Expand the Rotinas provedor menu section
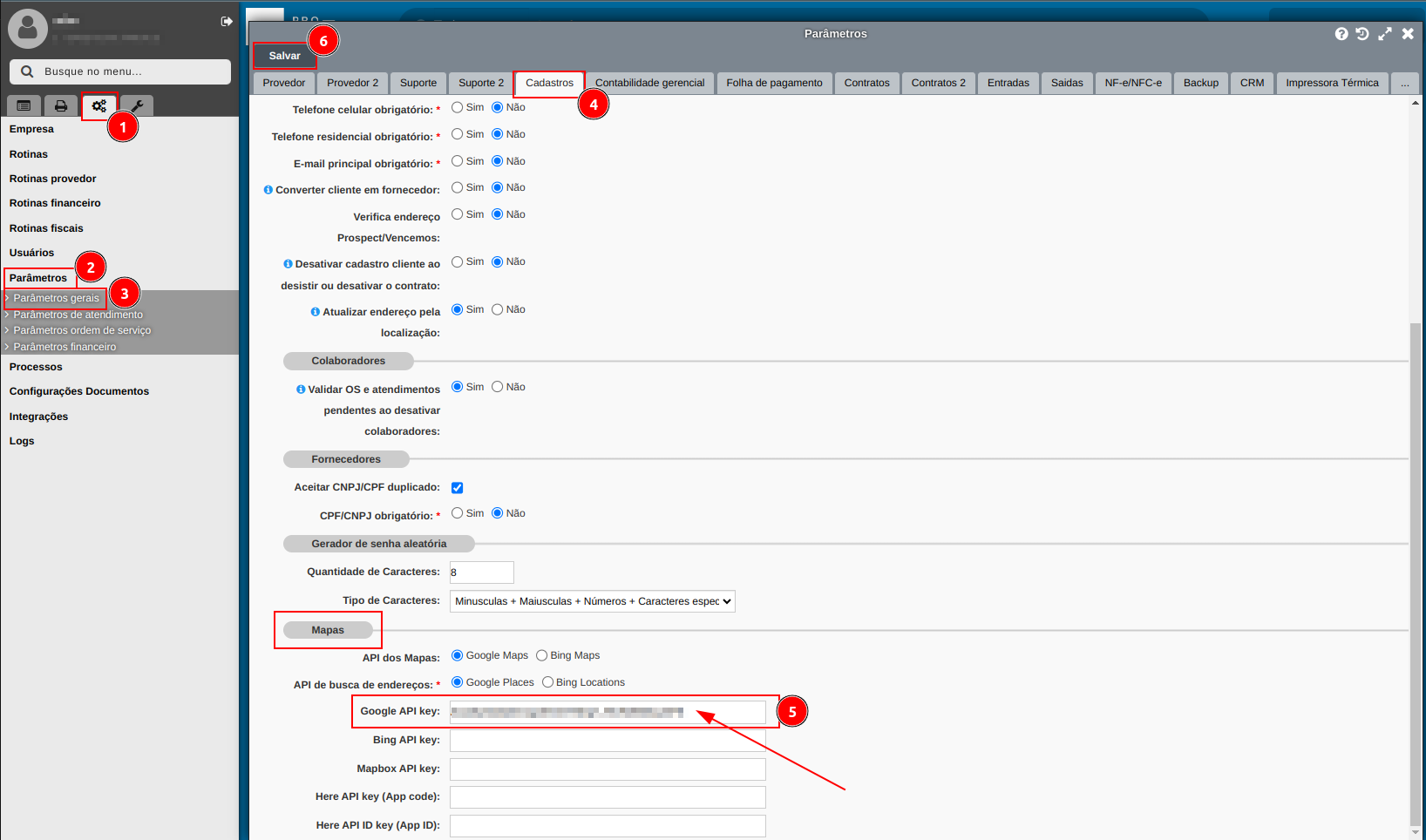Viewport: 1426px width, 840px height. tap(53, 179)
